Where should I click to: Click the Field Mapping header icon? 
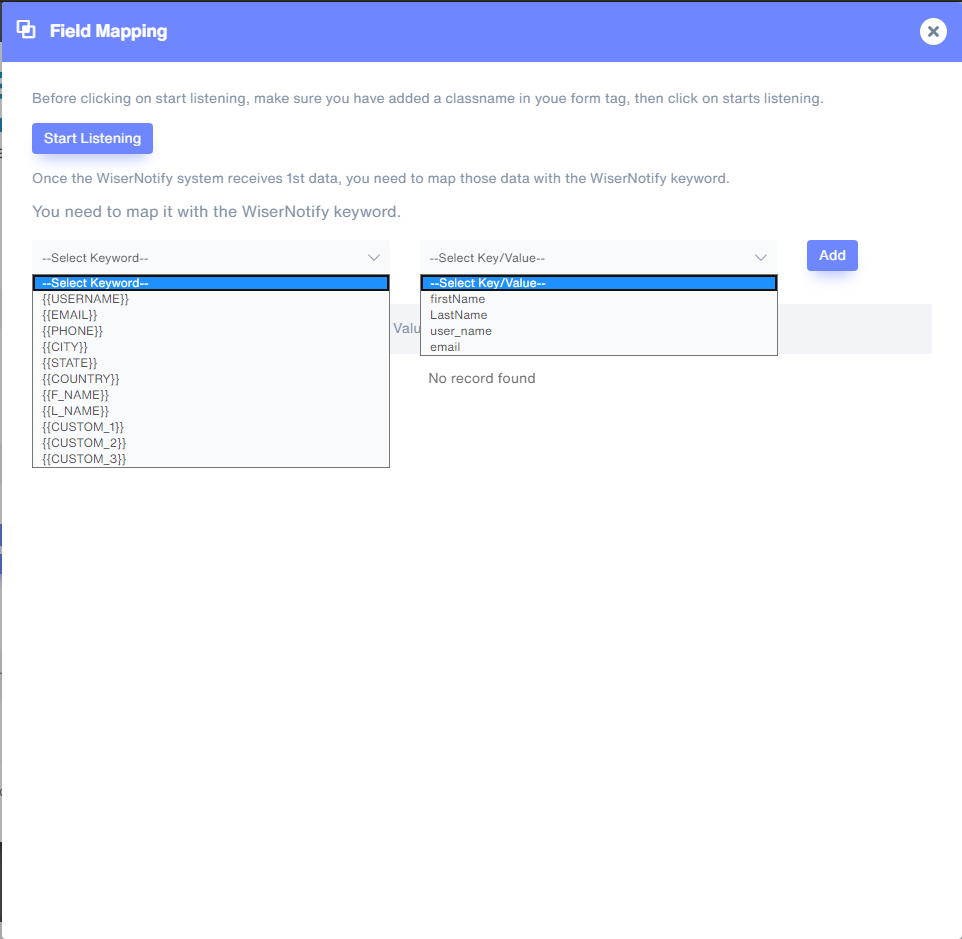tap(27, 30)
